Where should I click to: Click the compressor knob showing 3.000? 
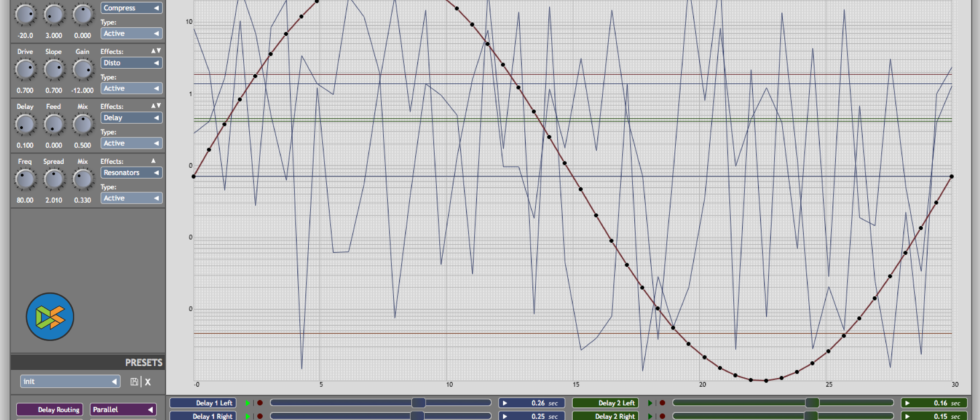point(54,14)
